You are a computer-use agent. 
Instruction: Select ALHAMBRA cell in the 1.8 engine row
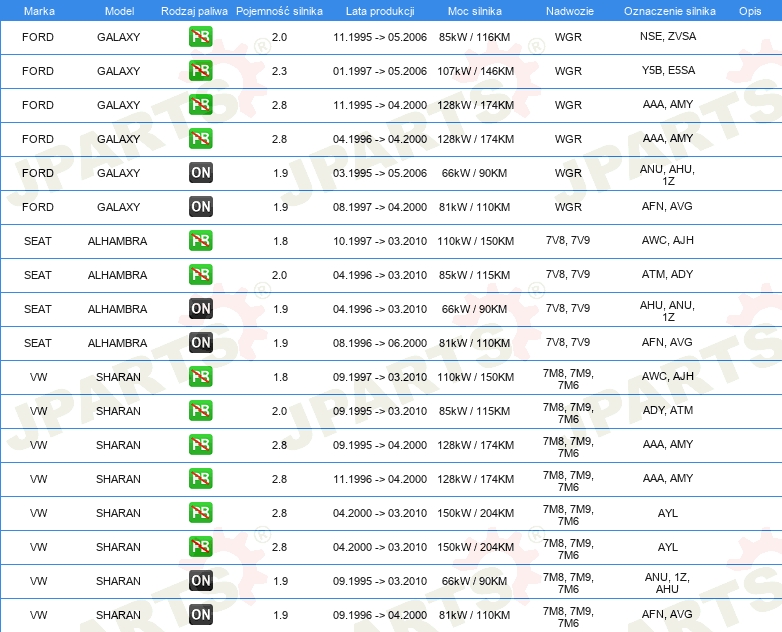pyautogui.click(x=118, y=241)
